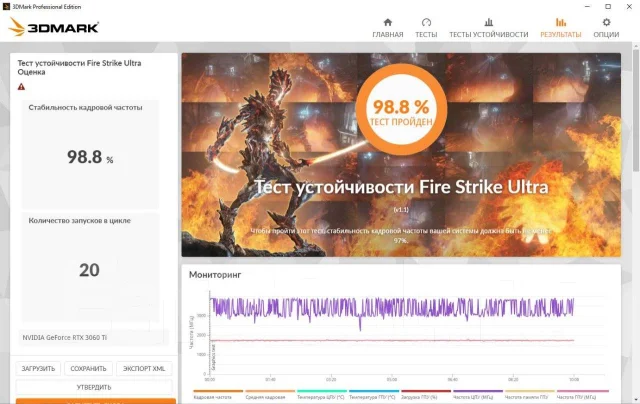Toggle the Частота ГПУ legend series

tap(582, 394)
